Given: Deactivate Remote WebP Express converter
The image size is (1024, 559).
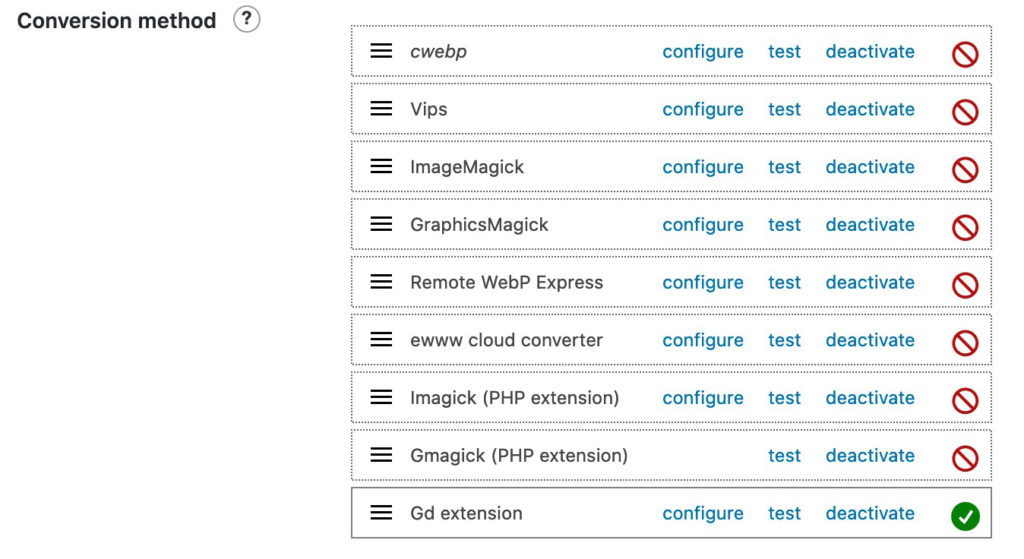Looking at the screenshot, I should (x=870, y=282).
